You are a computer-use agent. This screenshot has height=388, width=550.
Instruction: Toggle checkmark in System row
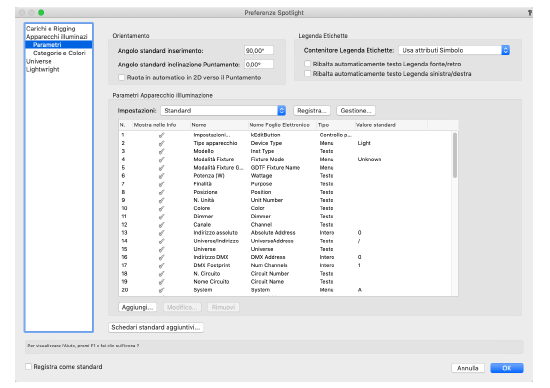coord(161,290)
